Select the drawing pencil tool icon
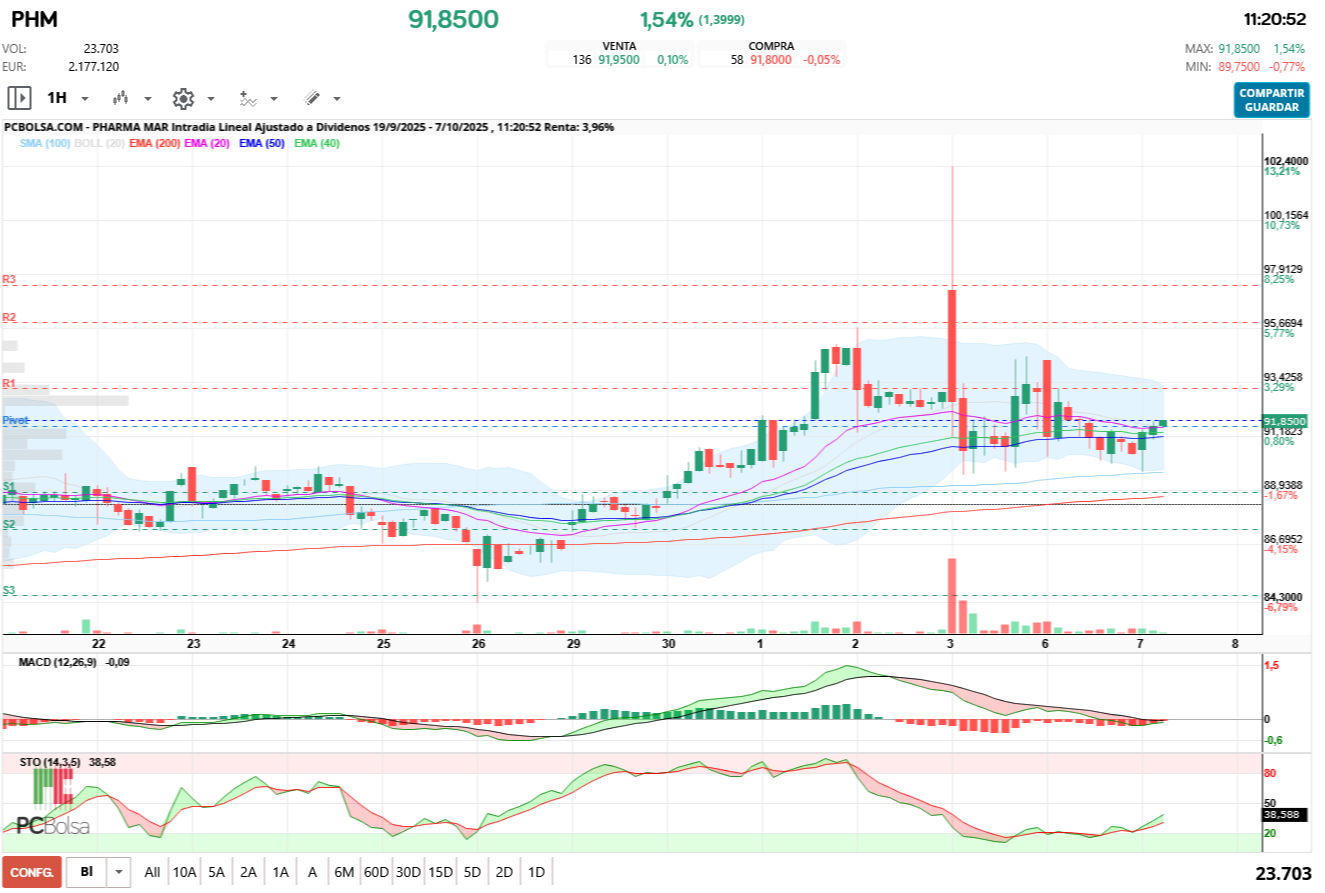This screenshot has width=1325, height=893. [x=312, y=98]
